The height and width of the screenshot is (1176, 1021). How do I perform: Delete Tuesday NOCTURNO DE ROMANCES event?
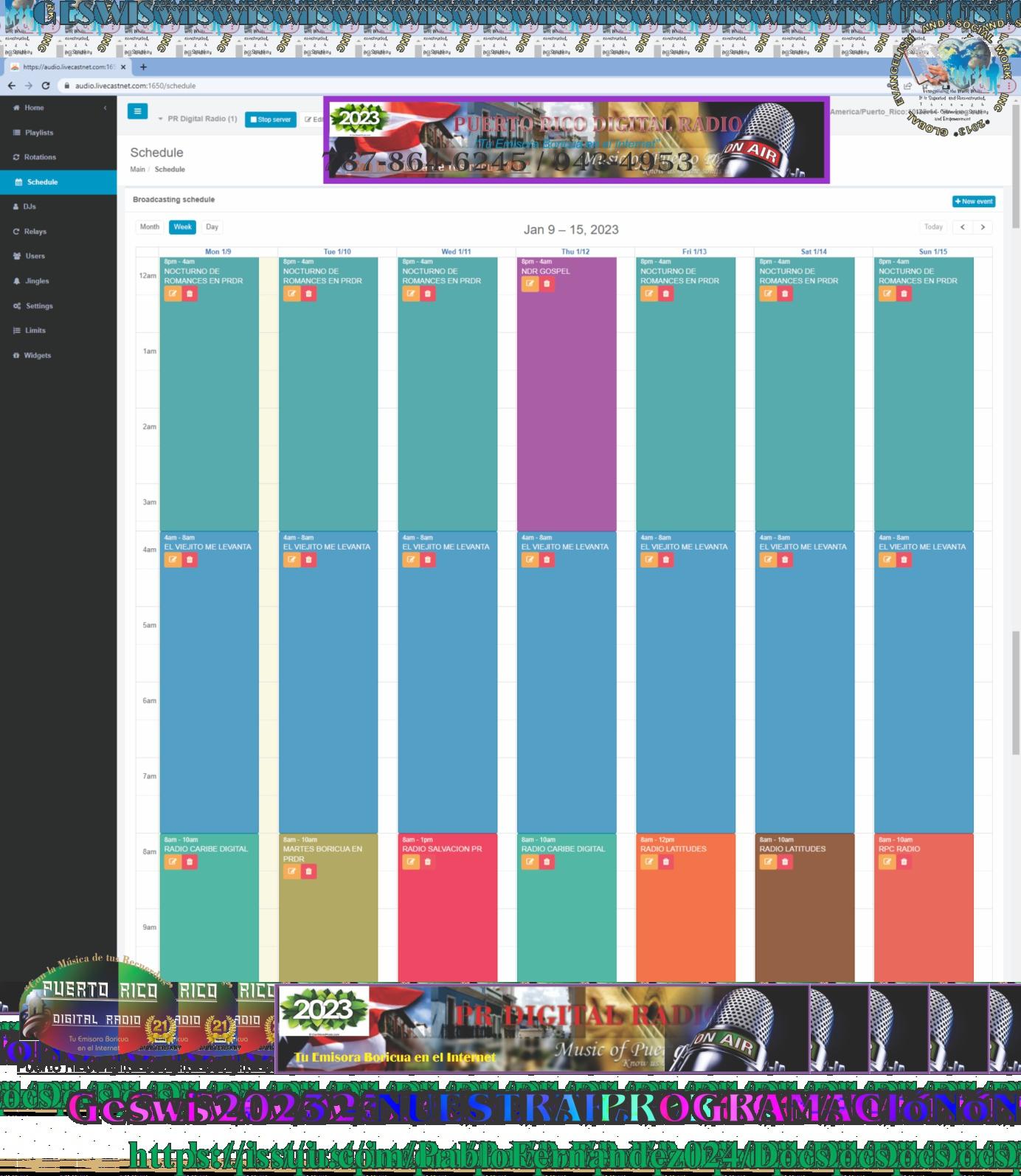309,294
